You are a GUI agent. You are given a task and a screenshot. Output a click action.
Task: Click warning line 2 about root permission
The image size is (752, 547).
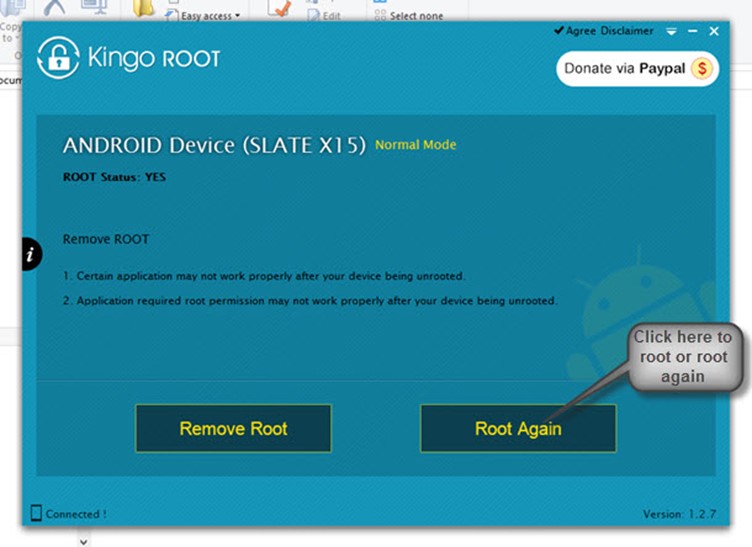[x=310, y=301]
